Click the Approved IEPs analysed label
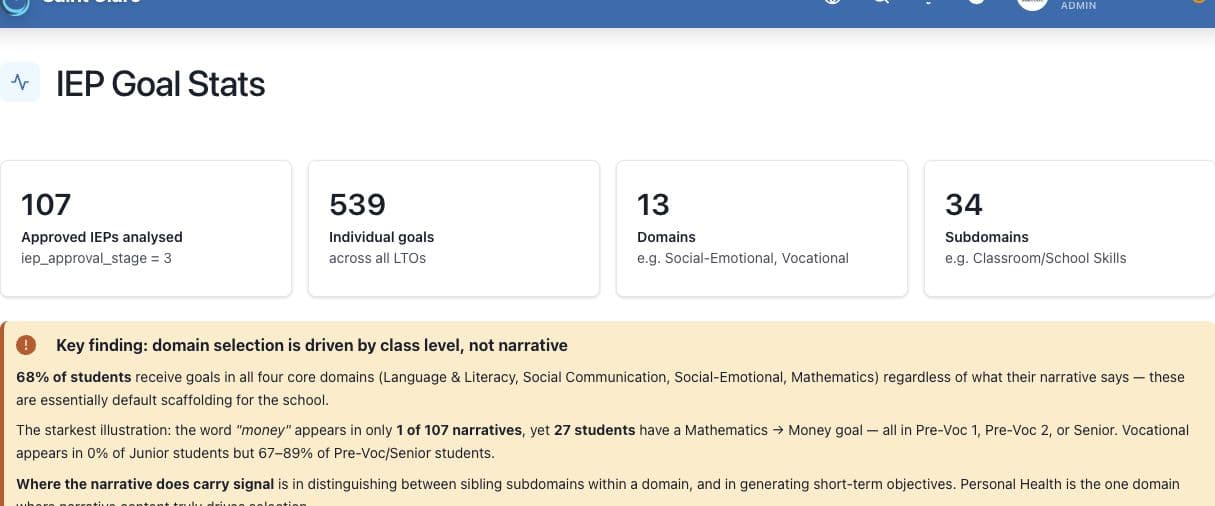The image size is (1215, 506). tap(102, 237)
